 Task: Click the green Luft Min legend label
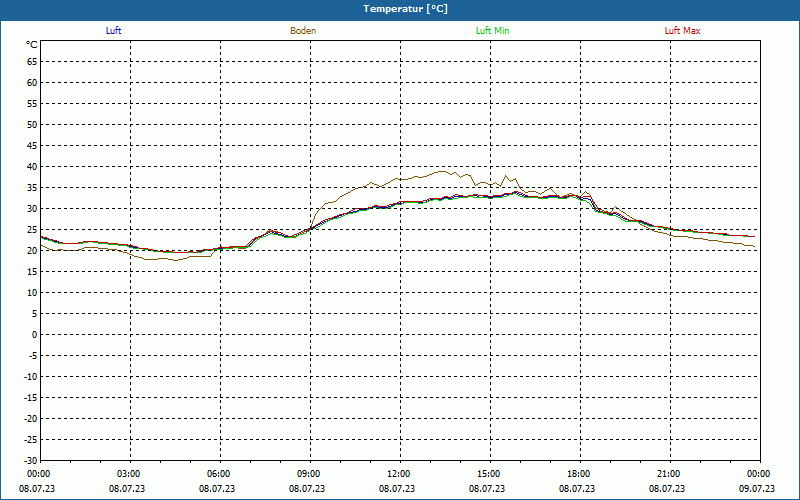[x=492, y=31]
